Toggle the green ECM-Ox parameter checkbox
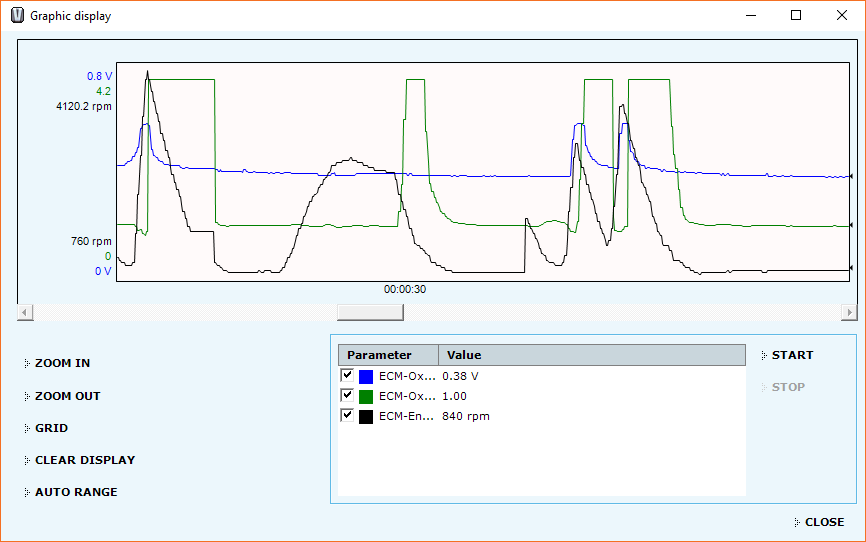The image size is (866, 542). click(x=347, y=396)
